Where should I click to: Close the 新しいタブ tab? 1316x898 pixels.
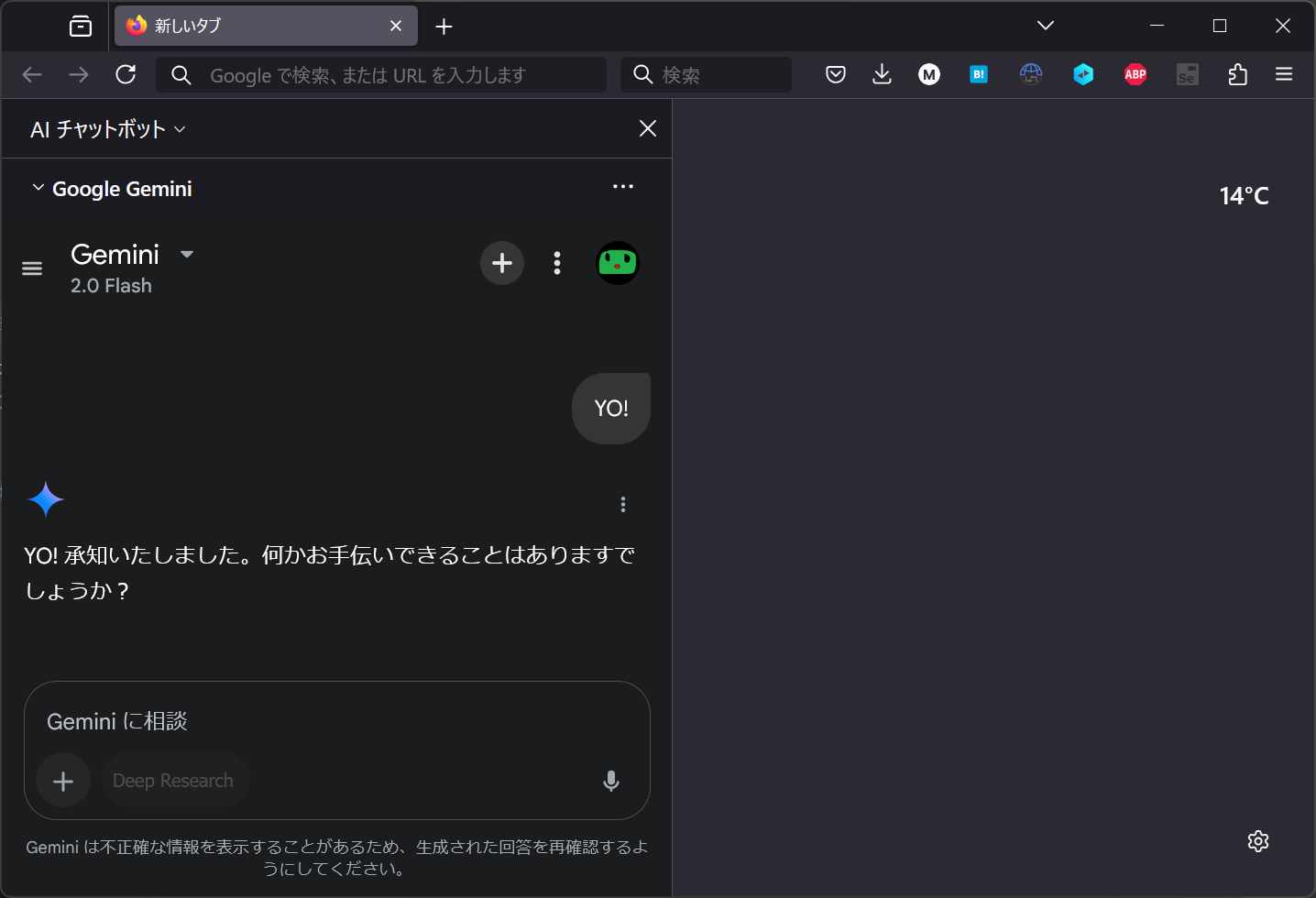pos(396,26)
